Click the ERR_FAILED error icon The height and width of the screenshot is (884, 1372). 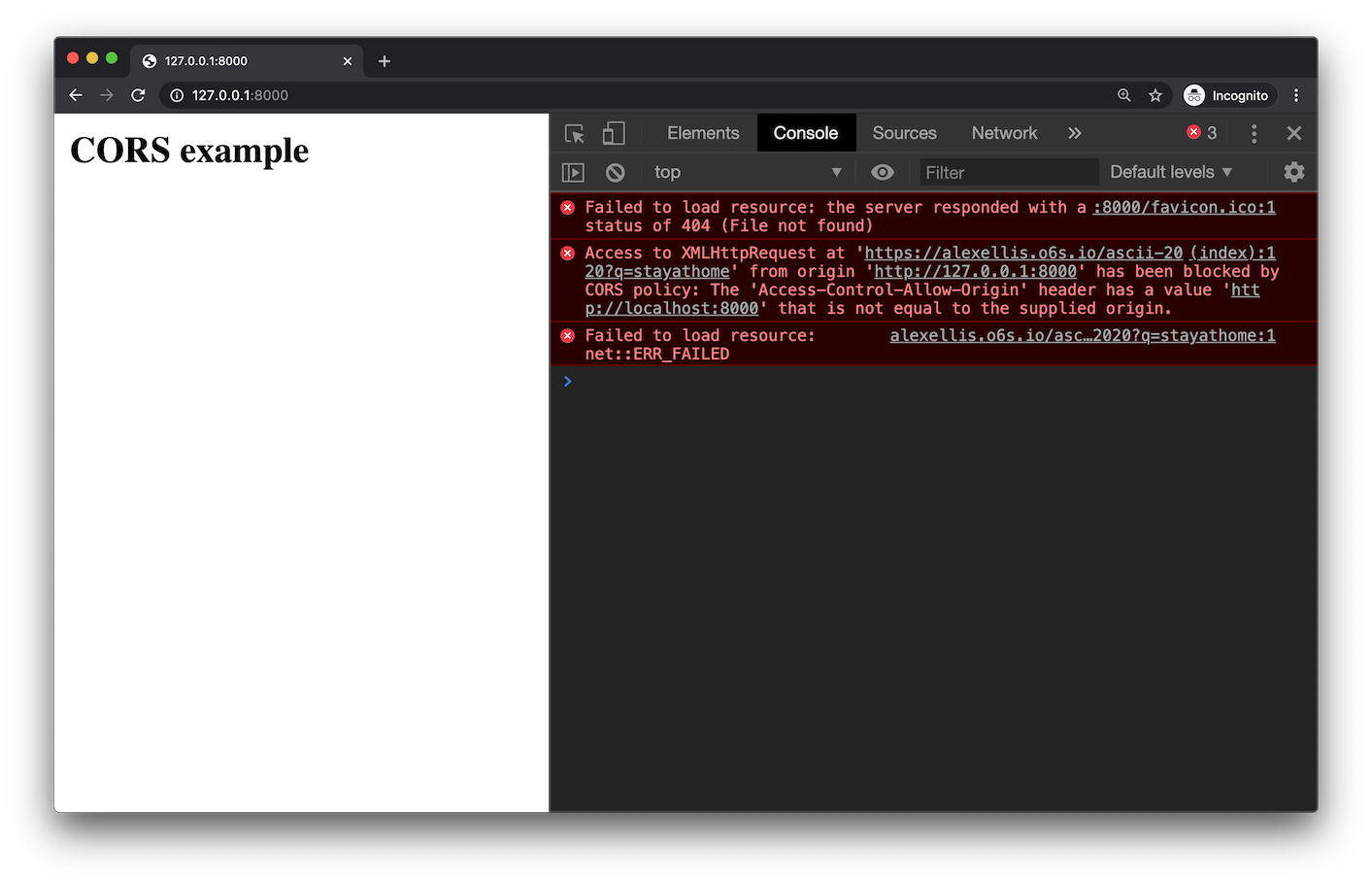pos(568,335)
